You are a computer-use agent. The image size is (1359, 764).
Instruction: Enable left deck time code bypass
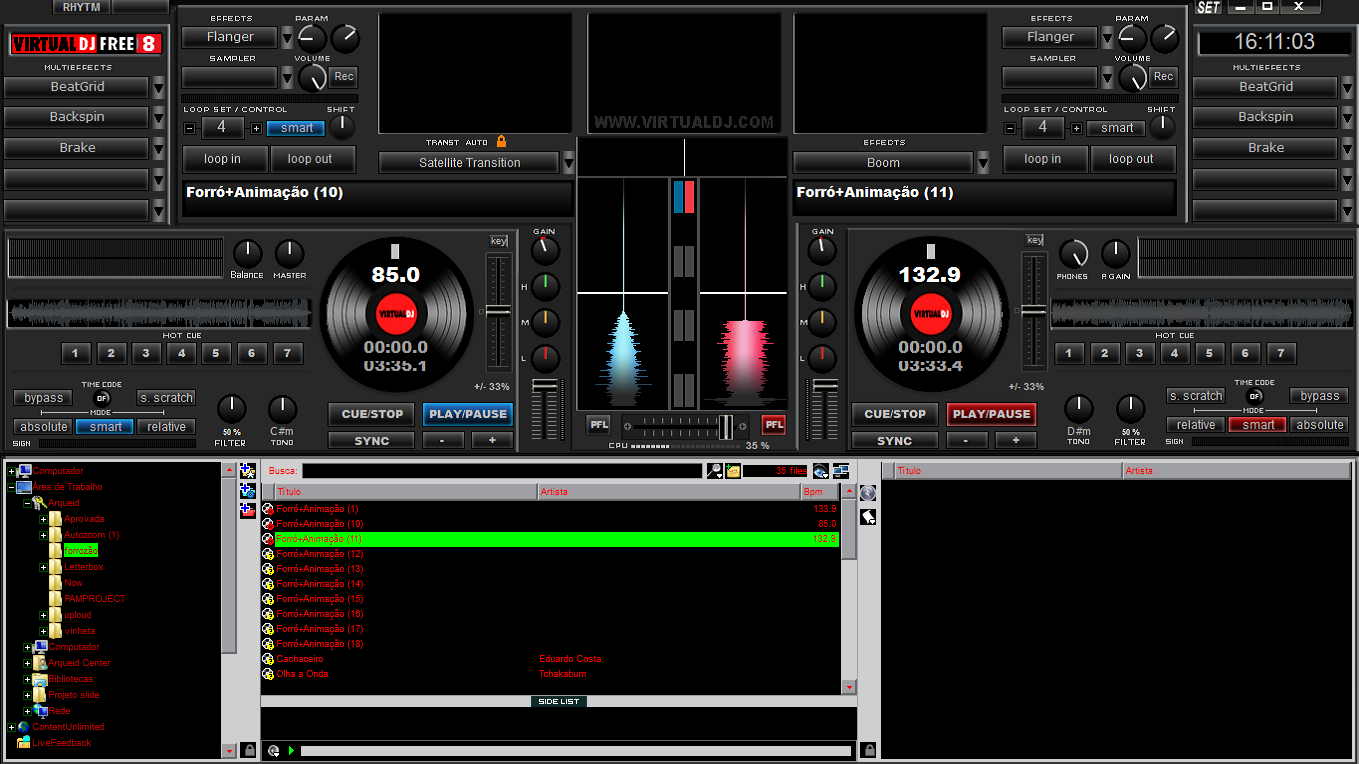coord(44,397)
